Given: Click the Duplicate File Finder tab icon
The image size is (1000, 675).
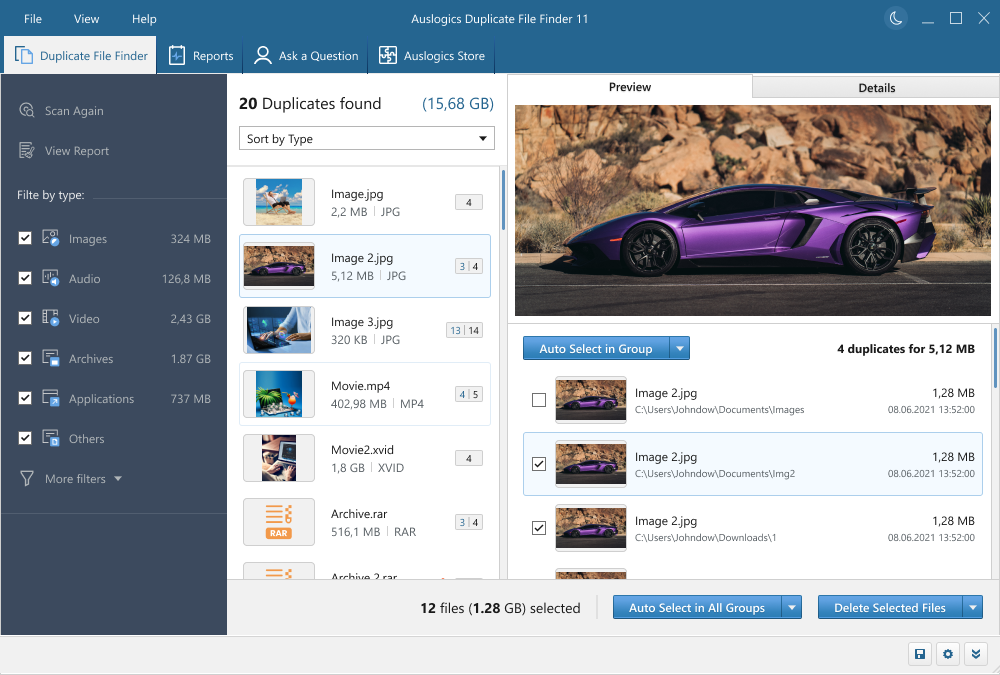Looking at the screenshot, I should 24,56.
